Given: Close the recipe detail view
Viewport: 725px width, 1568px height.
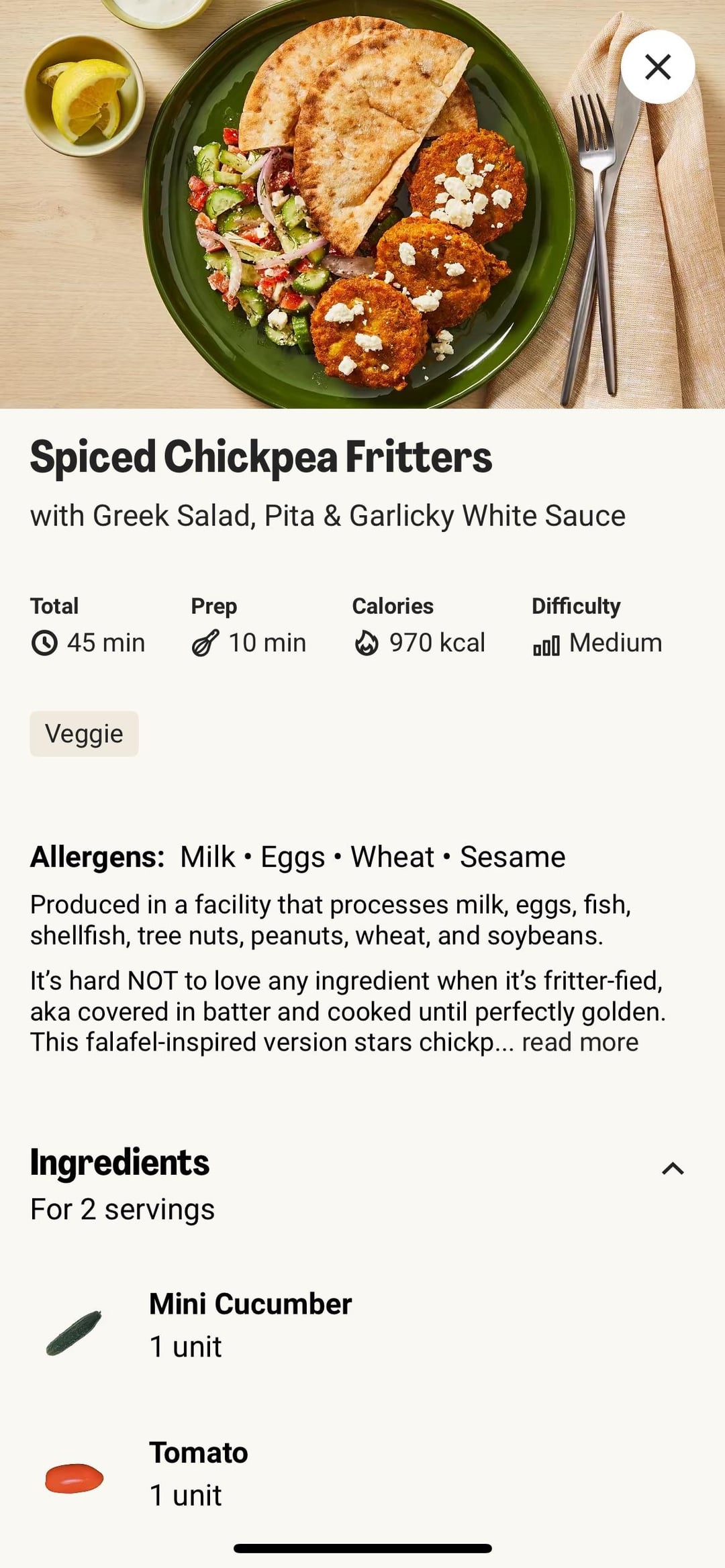Looking at the screenshot, I should [657, 67].
